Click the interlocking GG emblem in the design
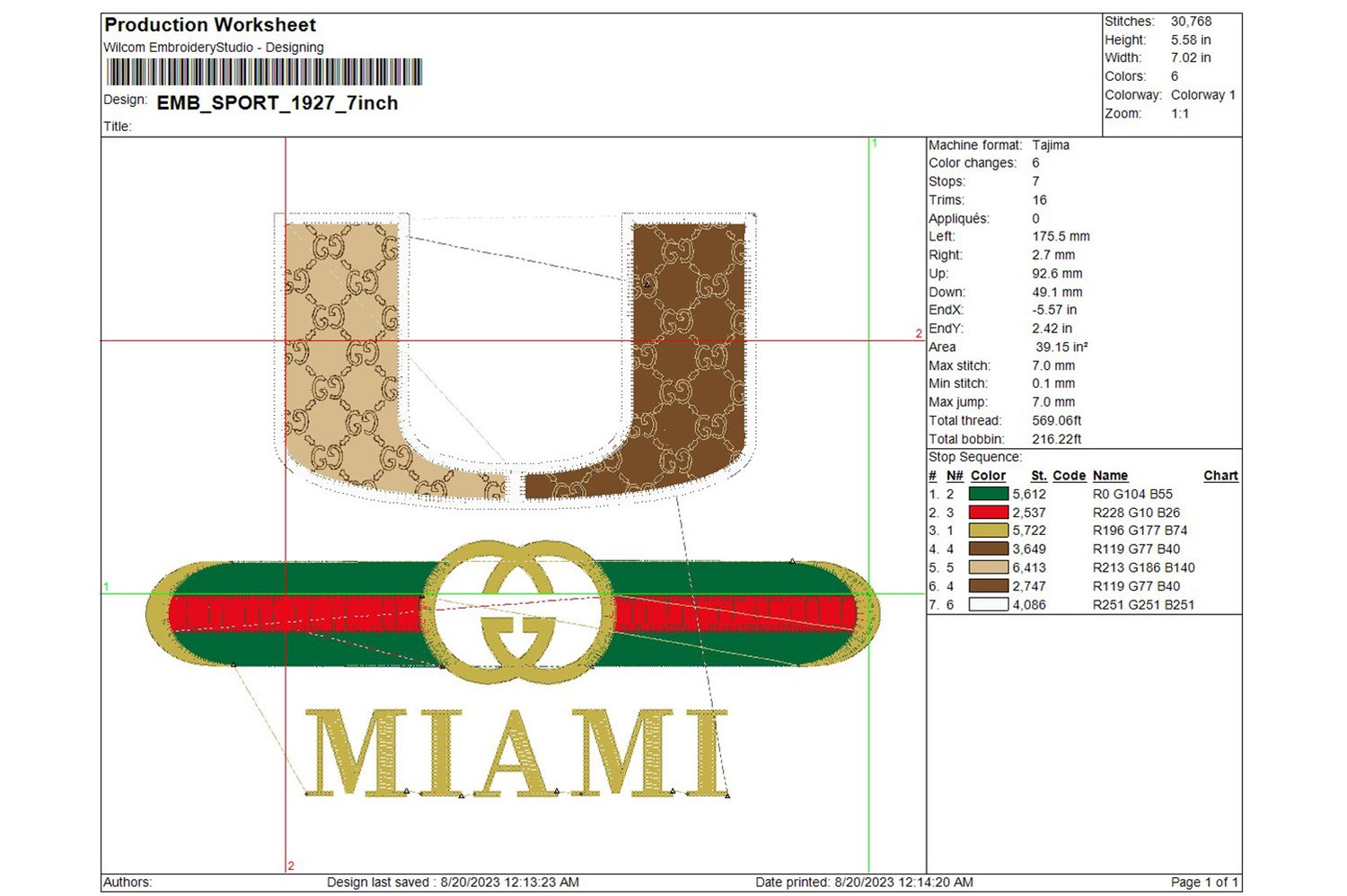This screenshot has height=896, width=1347. 518,611
